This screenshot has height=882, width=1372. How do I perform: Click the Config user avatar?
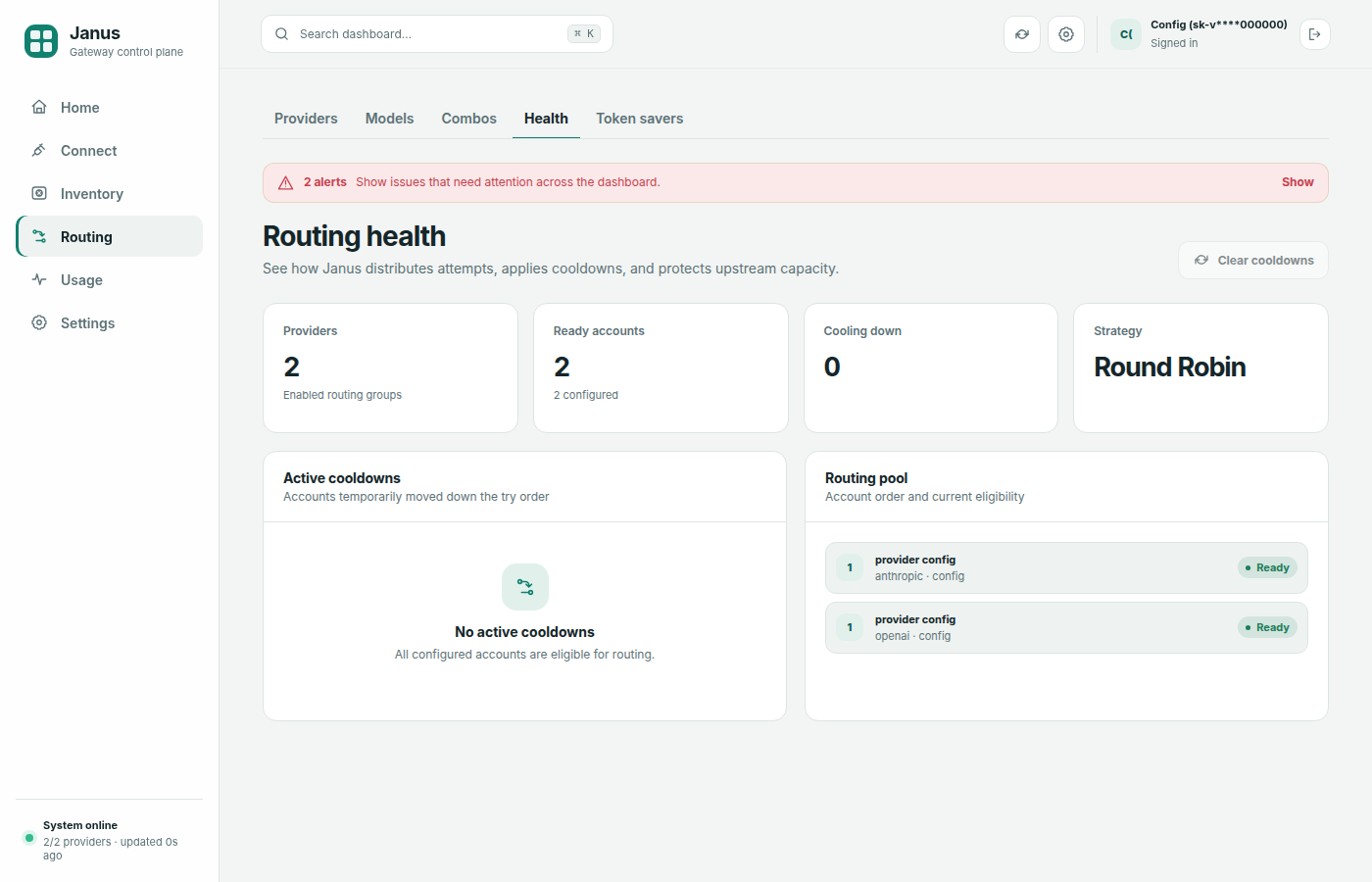click(1126, 34)
